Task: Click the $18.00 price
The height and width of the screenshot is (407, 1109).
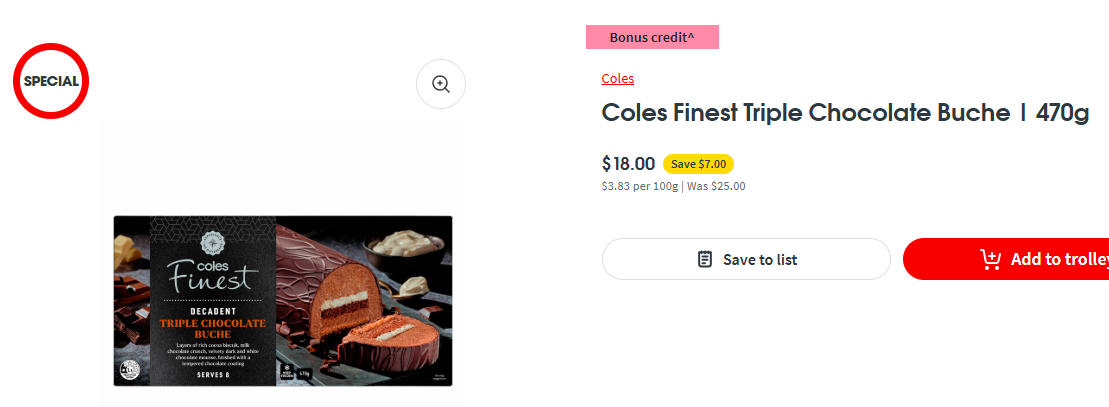Action: click(628, 164)
